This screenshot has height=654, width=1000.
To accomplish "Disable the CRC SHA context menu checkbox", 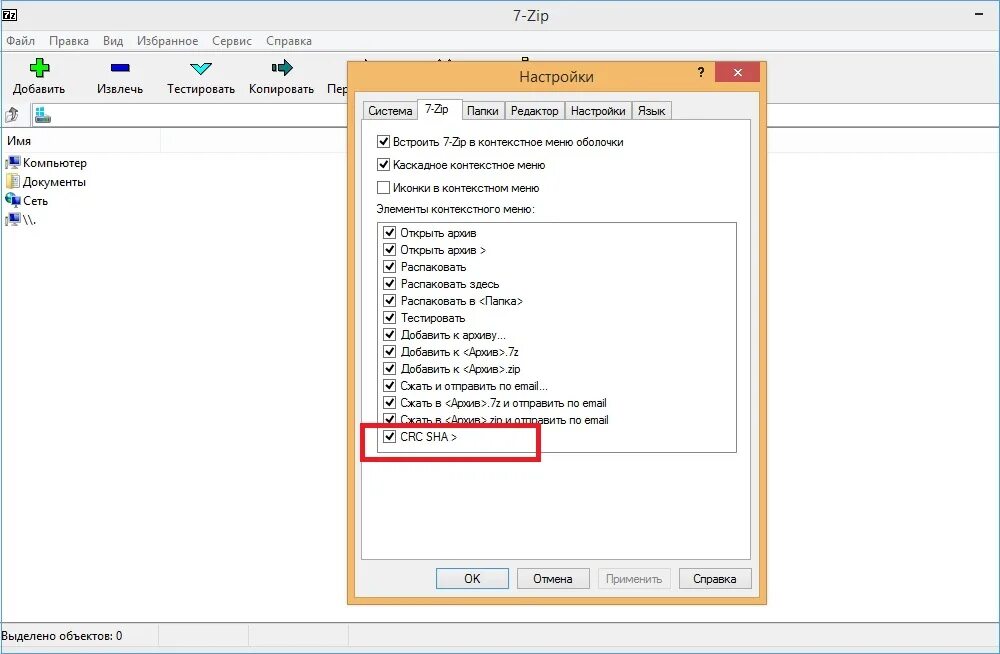I will [x=389, y=436].
